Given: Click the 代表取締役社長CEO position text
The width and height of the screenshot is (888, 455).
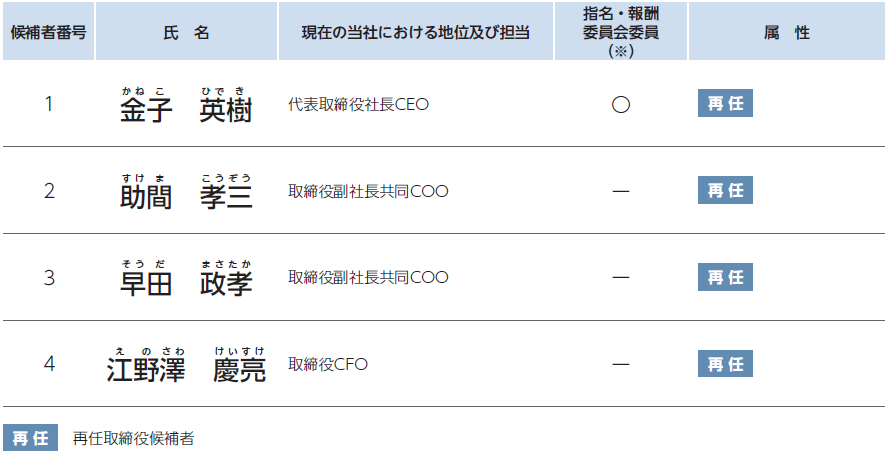Looking at the screenshot, I should pyautogui.click(x=358, y=105).
